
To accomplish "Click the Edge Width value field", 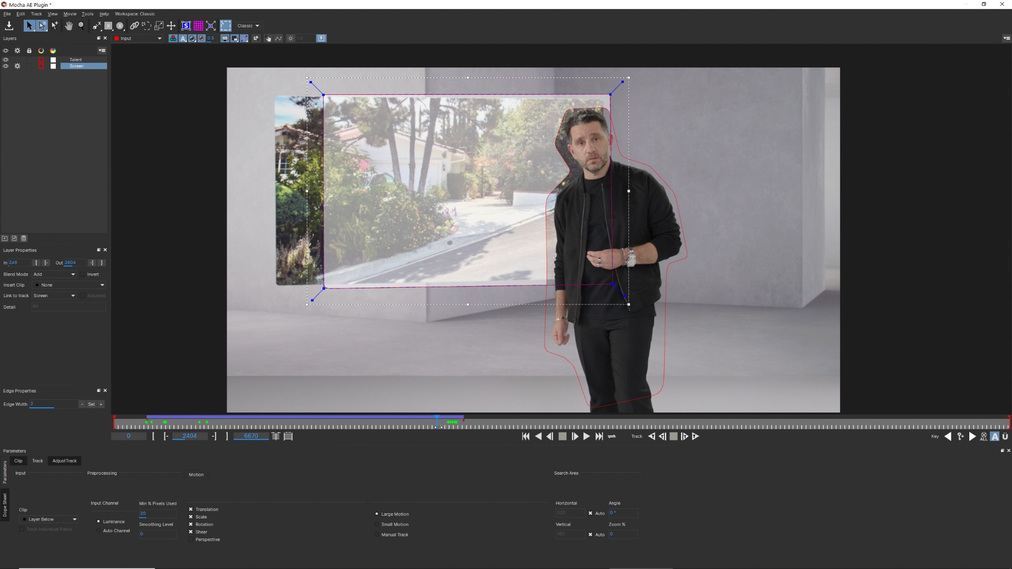I will coord(53,404).
